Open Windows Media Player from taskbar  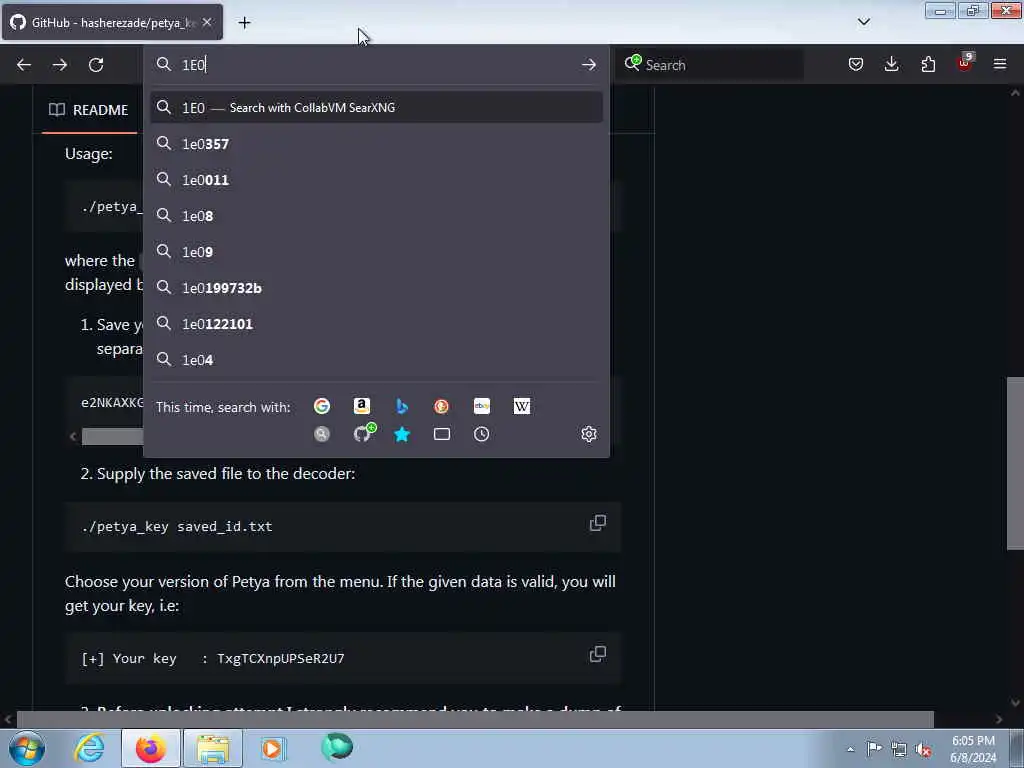pos(273,748)
